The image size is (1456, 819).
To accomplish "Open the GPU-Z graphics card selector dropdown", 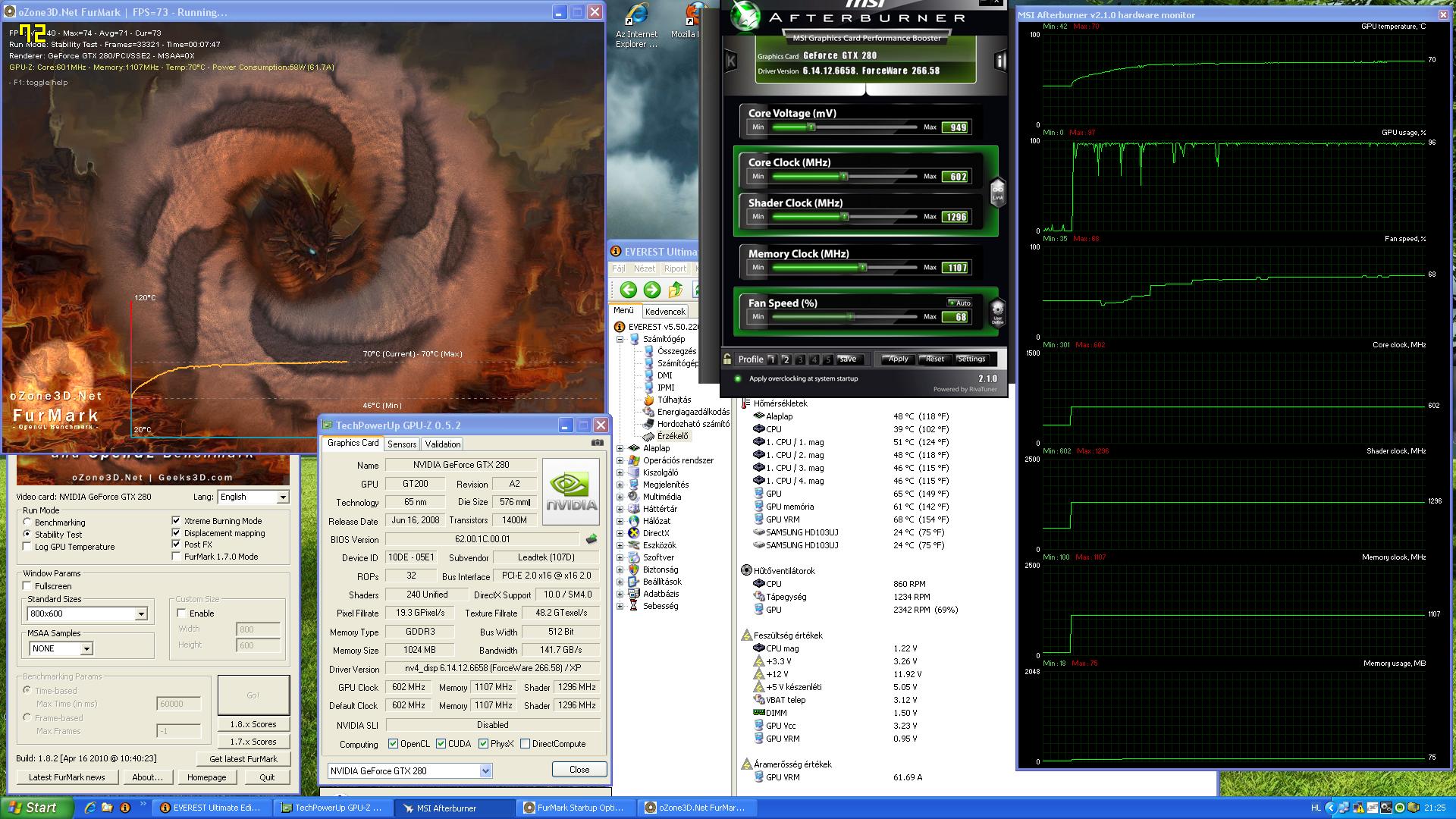I will 486,771.
